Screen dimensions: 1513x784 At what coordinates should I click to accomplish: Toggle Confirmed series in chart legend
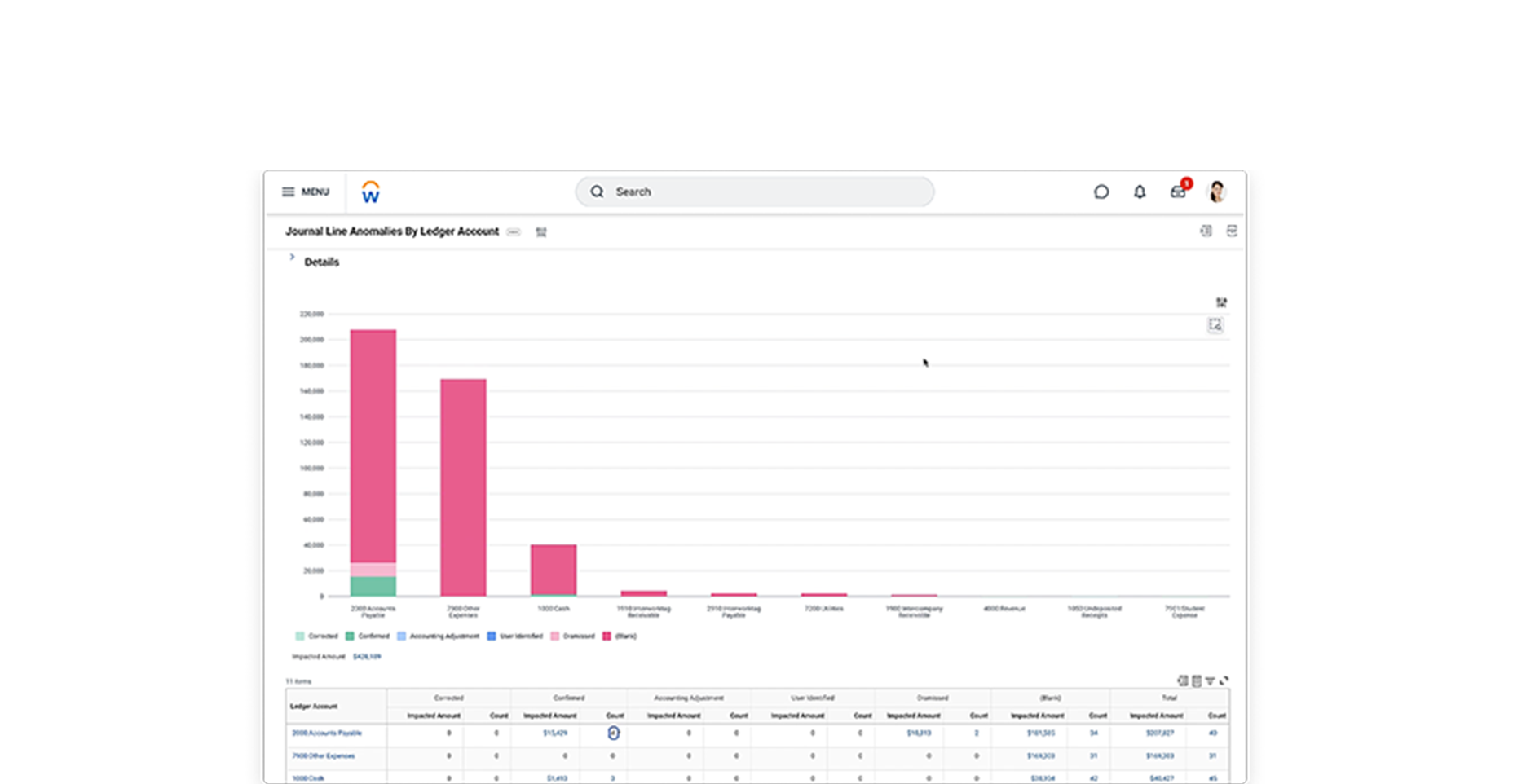coord(368,636)
